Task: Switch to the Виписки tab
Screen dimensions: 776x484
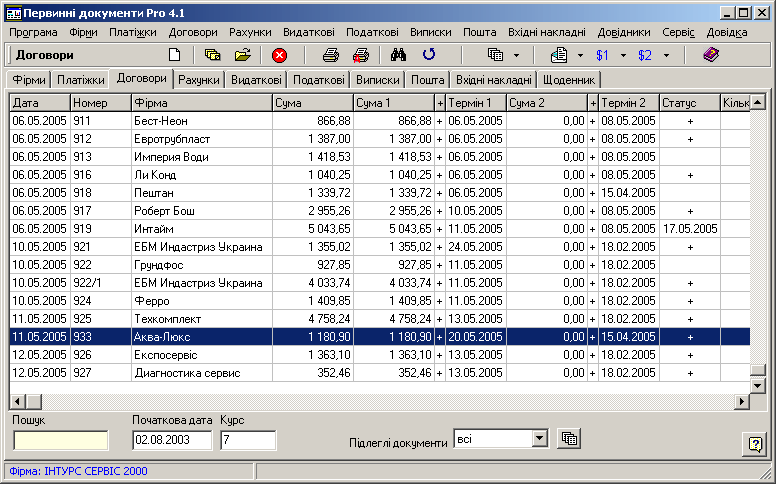Action: [378, 80]
